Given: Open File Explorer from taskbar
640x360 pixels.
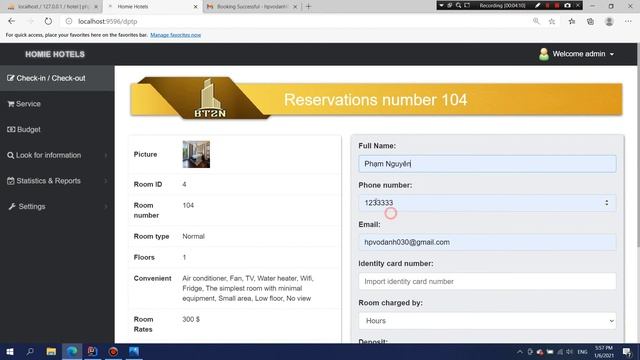Looking at the screenshot, I should 51,351.
